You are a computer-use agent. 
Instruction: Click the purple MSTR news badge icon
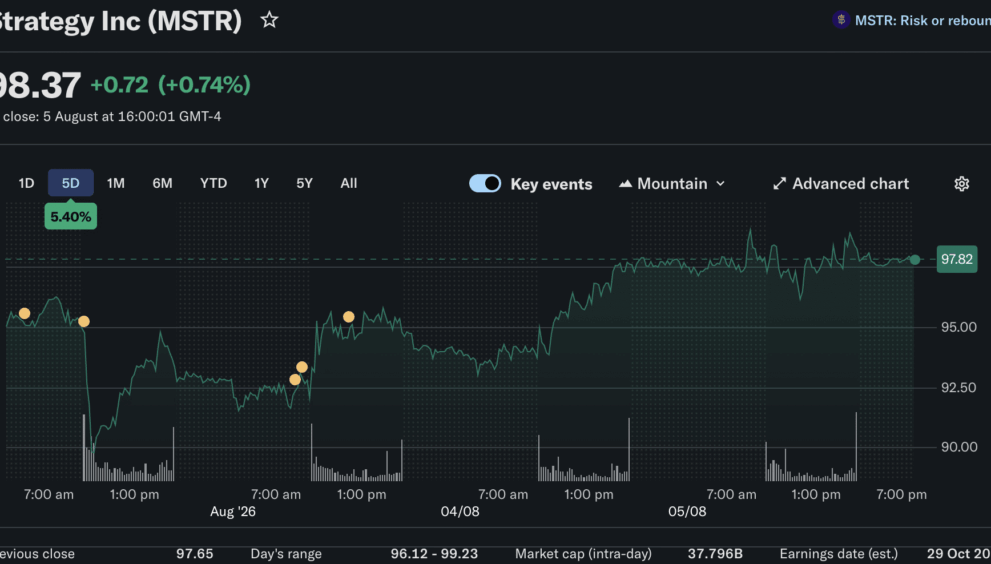coord(841,20)
